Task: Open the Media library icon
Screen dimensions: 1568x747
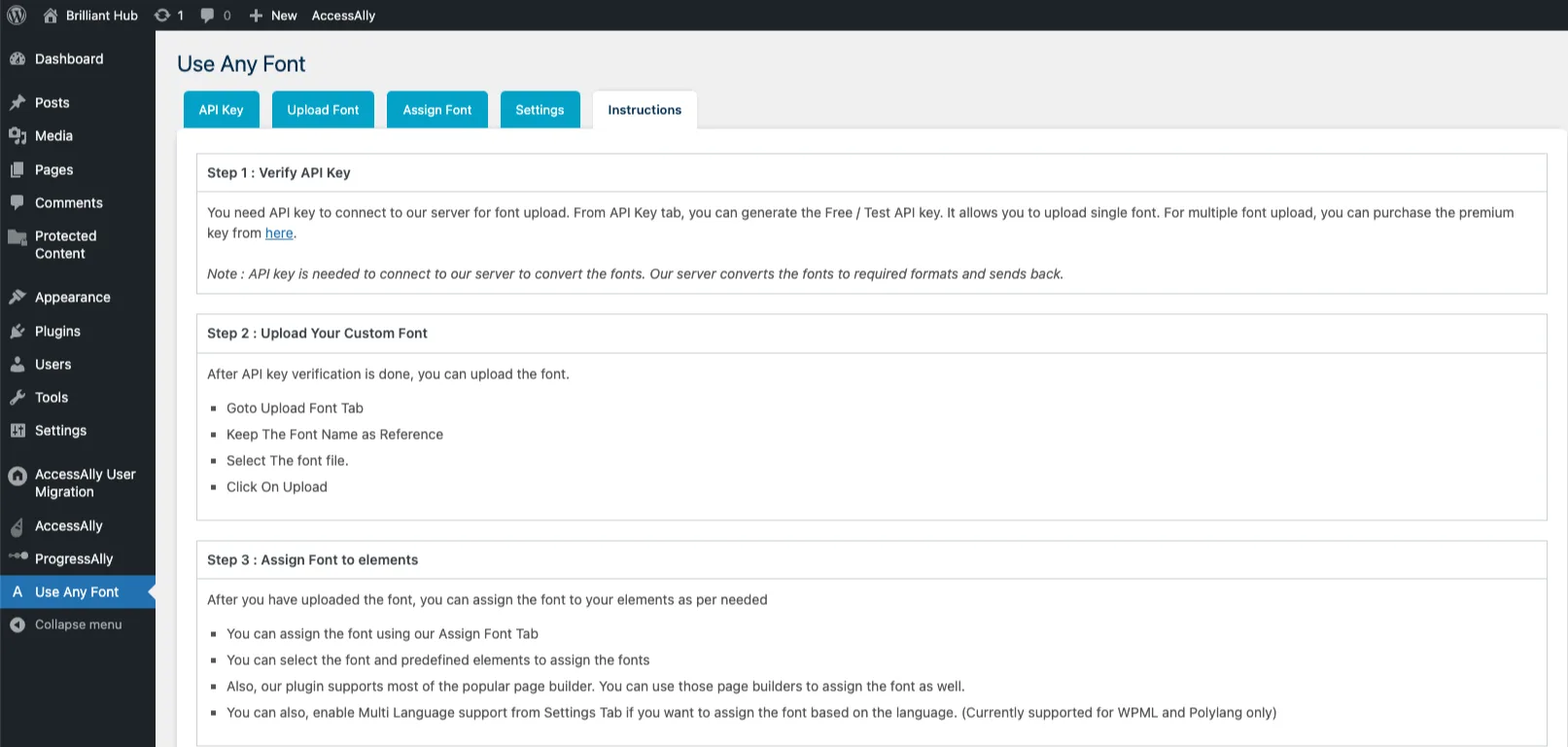Action: click(x=17, y=136)
